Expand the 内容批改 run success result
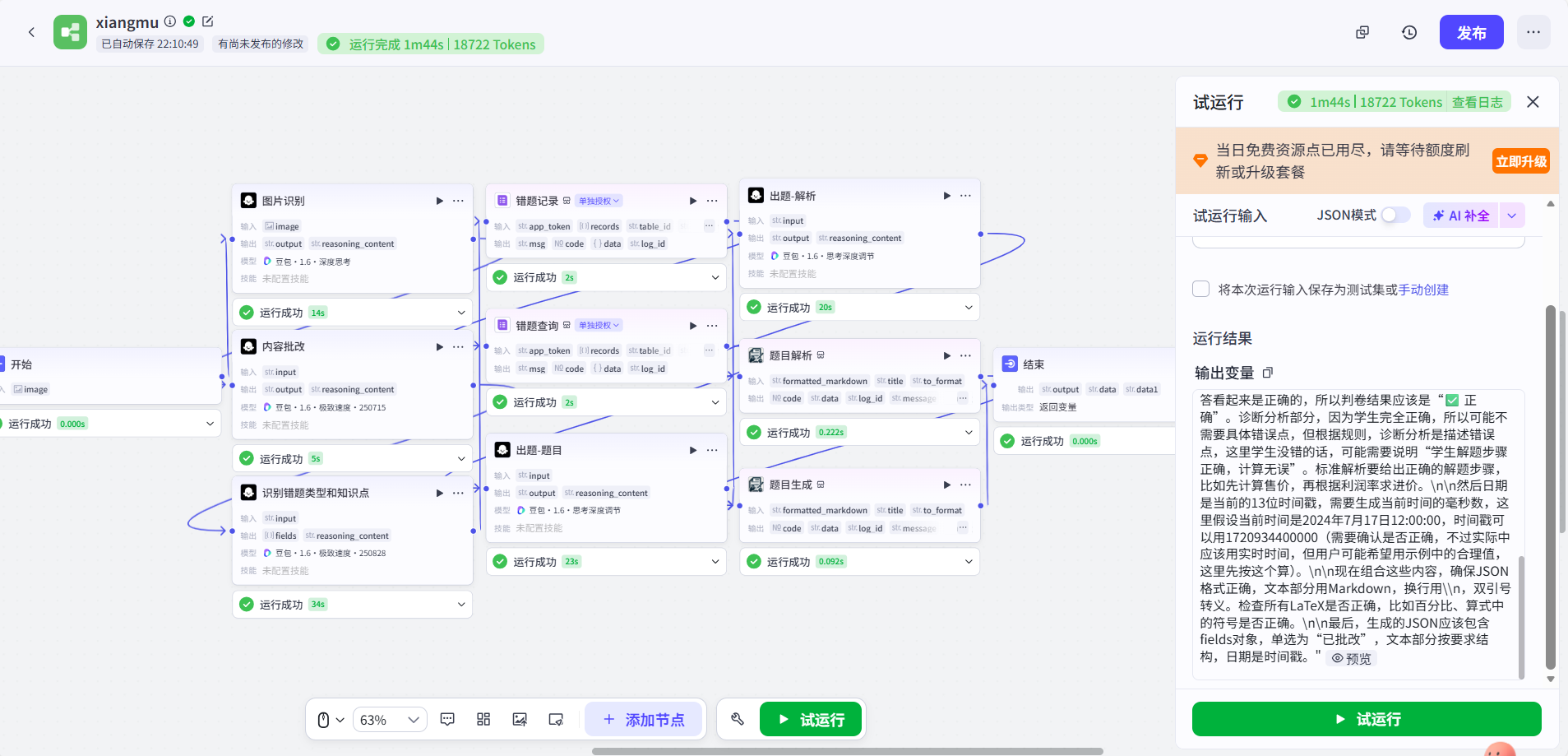The width and height of the screenshot is (1568, 756). [x=460, y=458]
